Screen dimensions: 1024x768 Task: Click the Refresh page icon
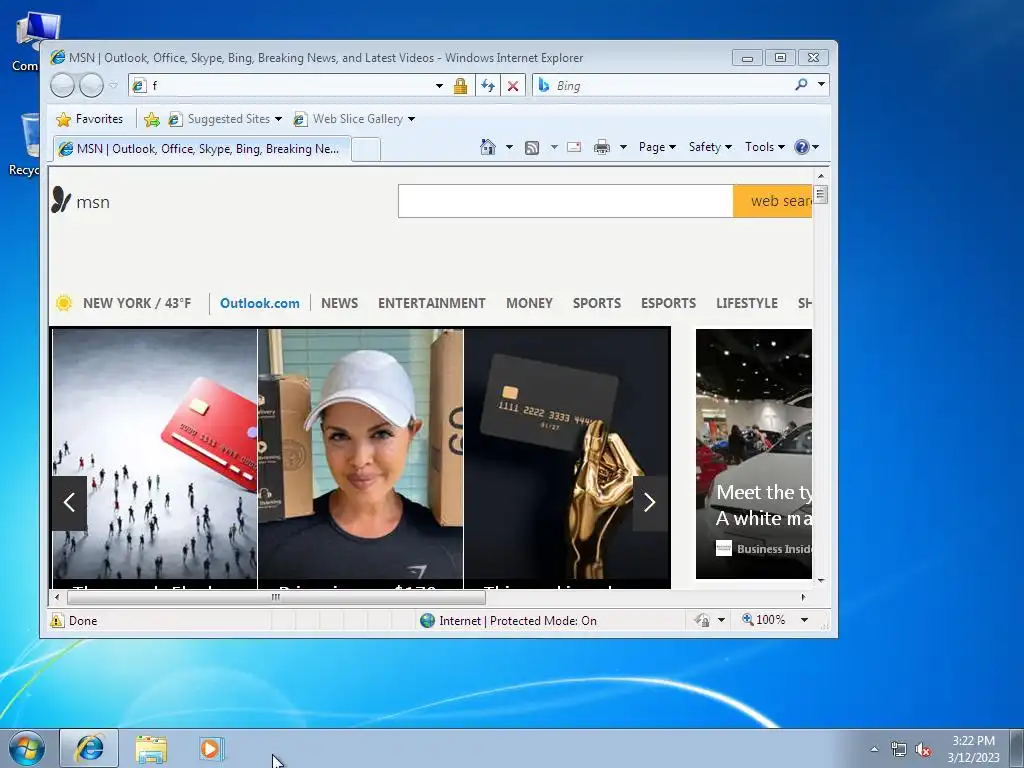[488, 86]
